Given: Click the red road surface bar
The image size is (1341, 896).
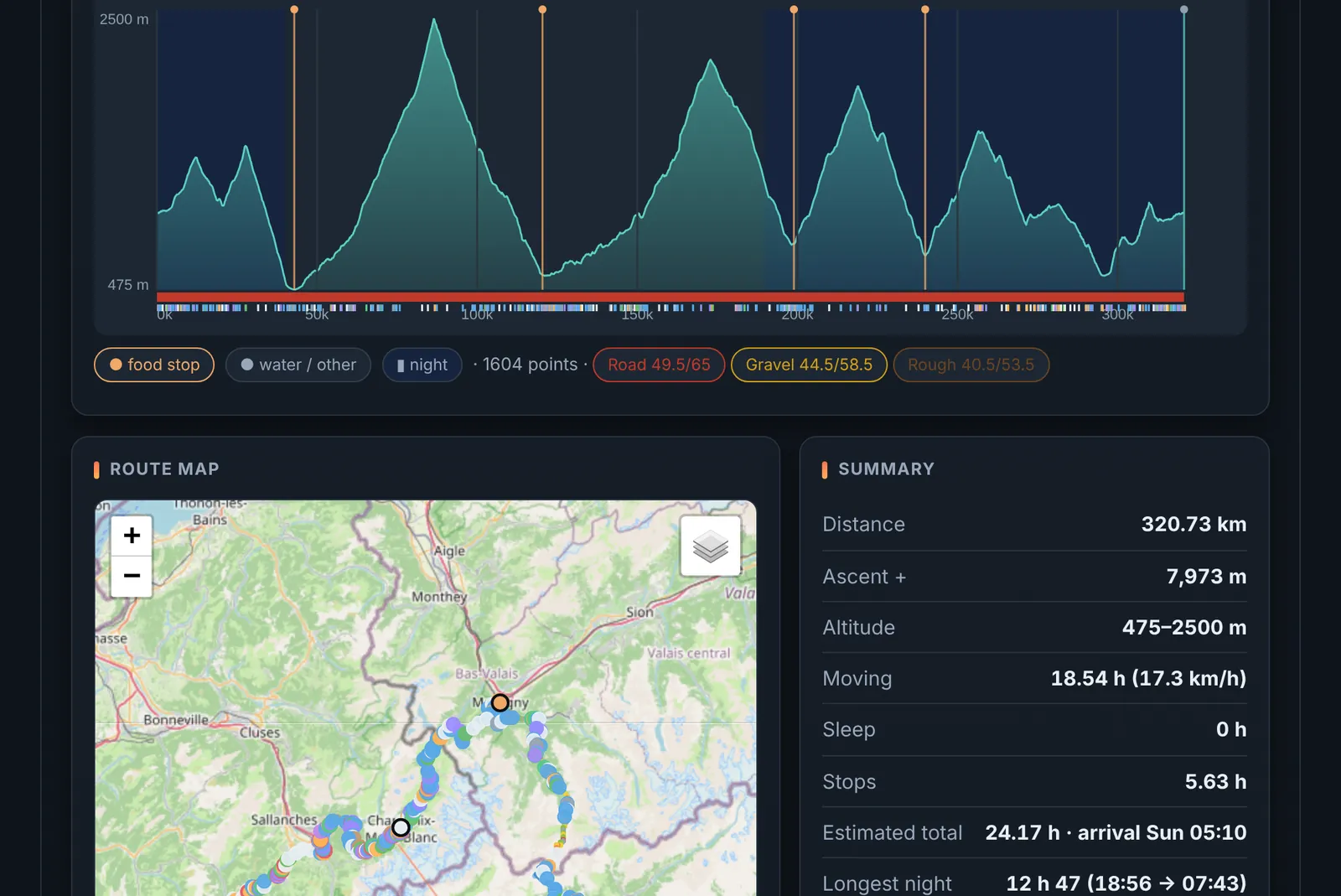Looking at the screenshot, I should 670,297.
